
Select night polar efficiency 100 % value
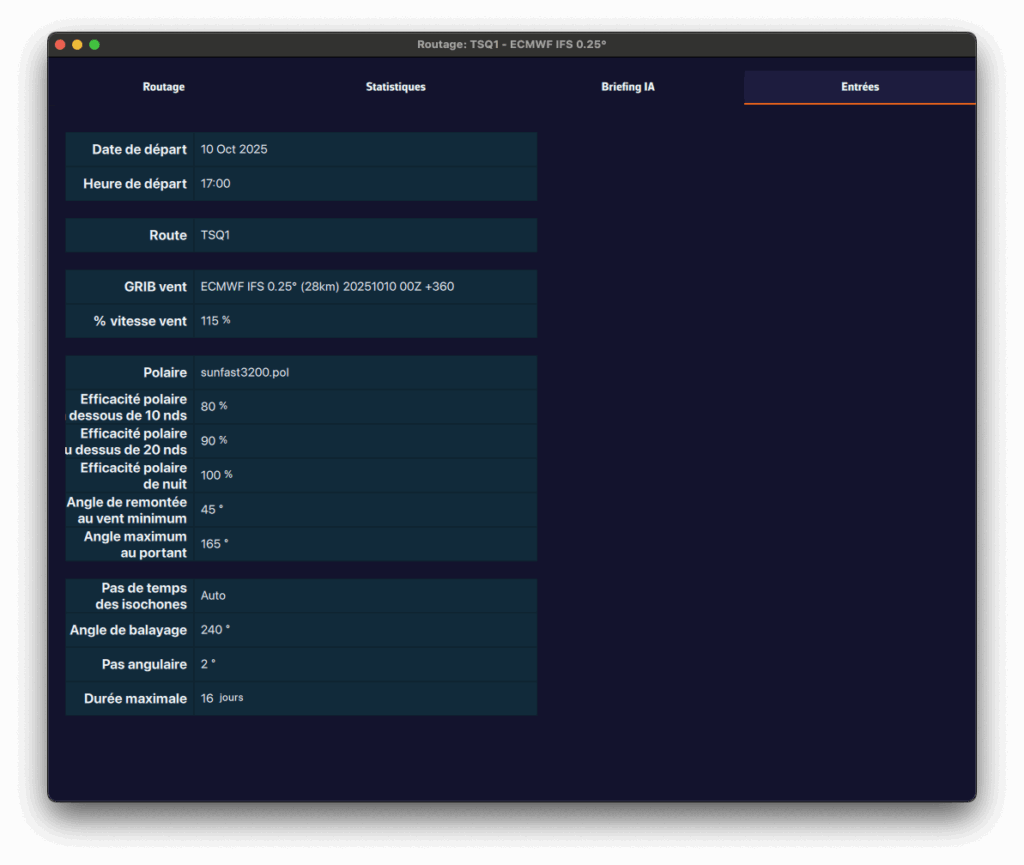pos(216,475)
